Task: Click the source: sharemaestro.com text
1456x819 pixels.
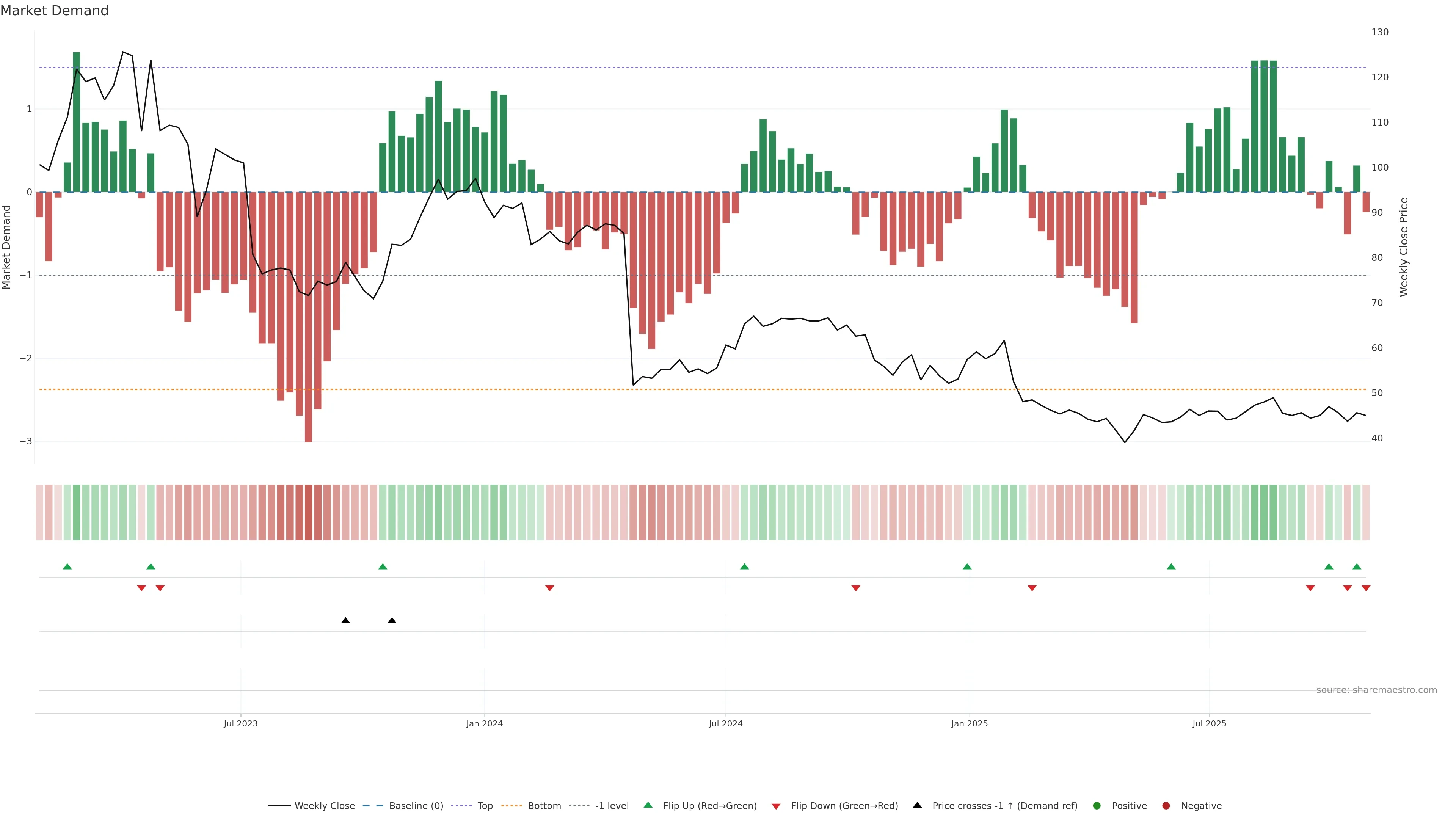Action: pos(1376,690)
